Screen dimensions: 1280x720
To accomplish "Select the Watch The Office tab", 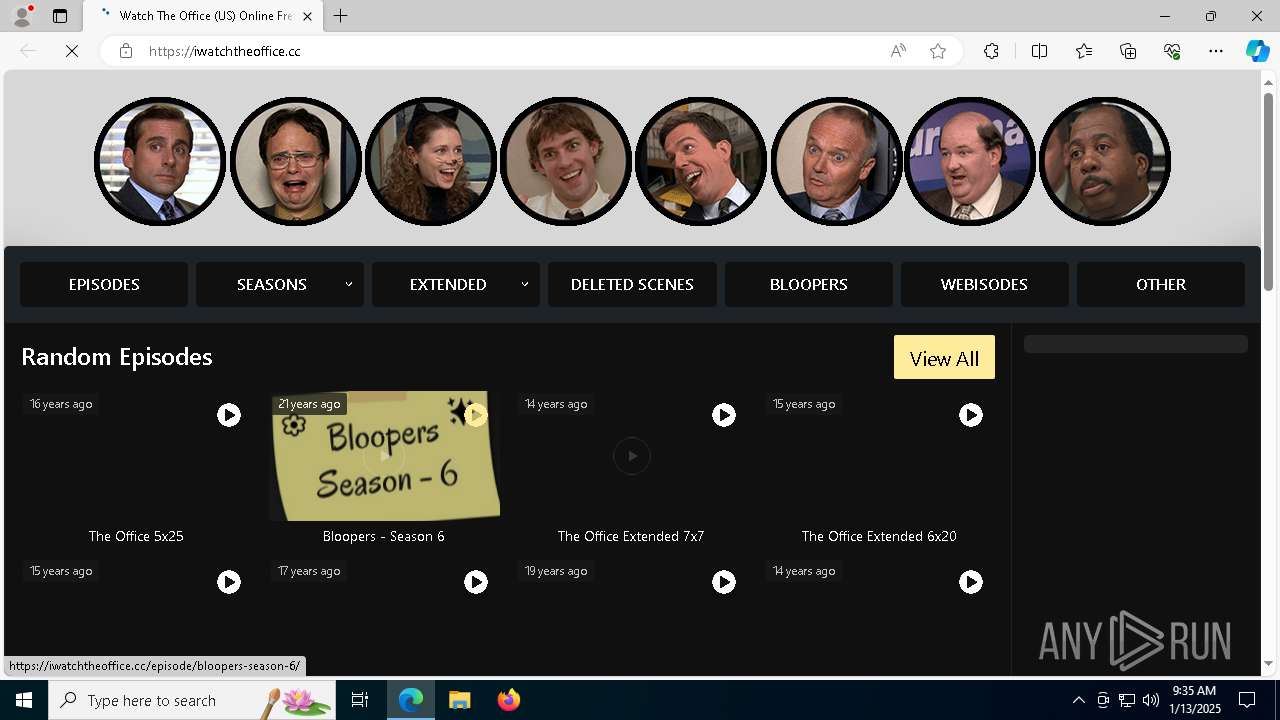I will click(x=203, y=16).
